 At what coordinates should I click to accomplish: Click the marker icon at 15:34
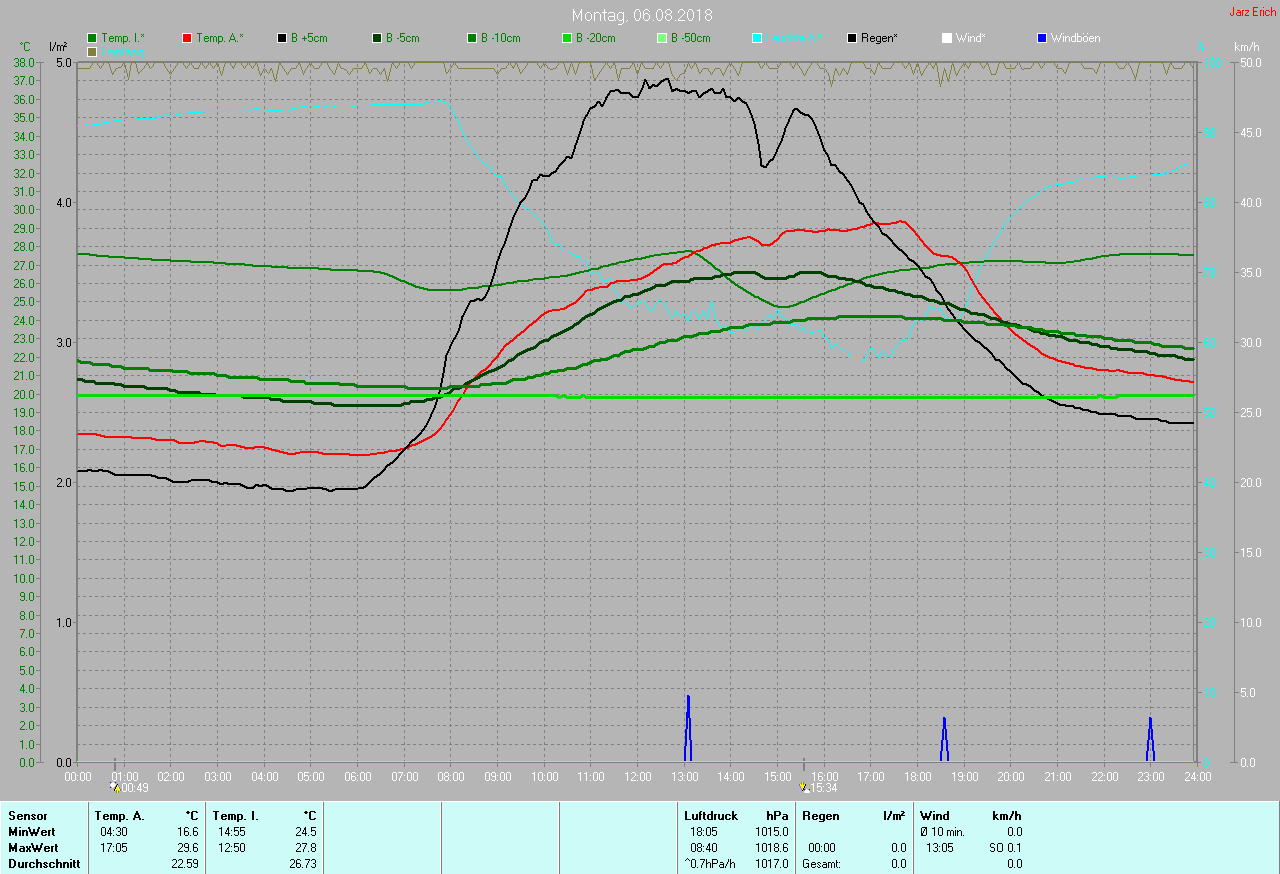click(803, 787)
